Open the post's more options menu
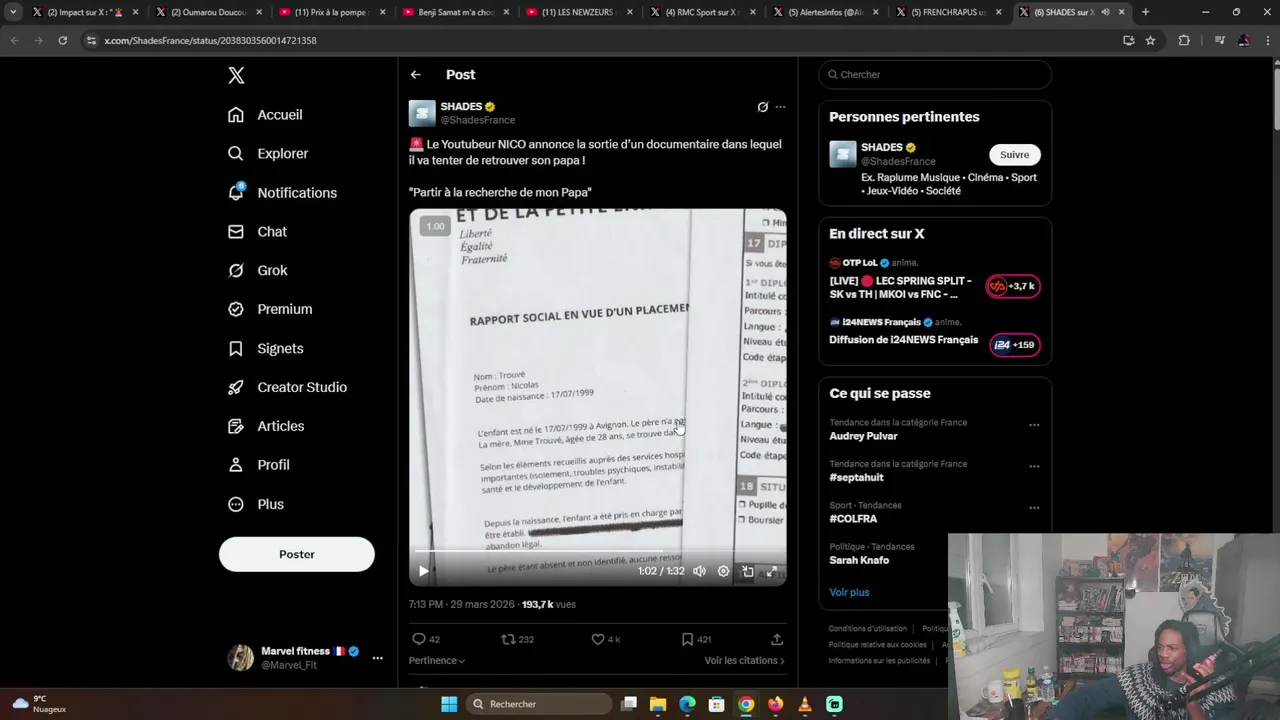Screen dimensions: 1280x720 pos(780,107)
